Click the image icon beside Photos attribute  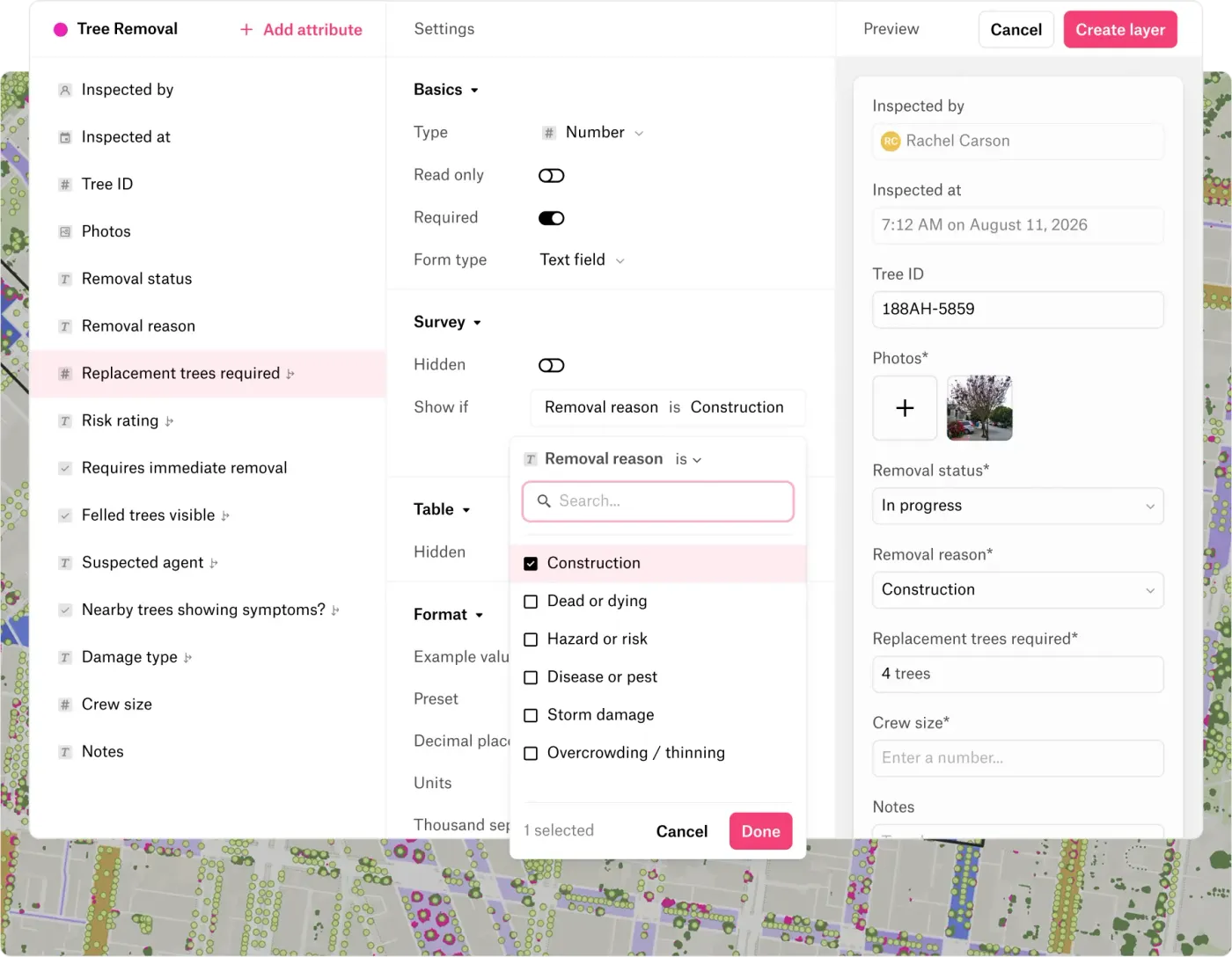(65, 232)
